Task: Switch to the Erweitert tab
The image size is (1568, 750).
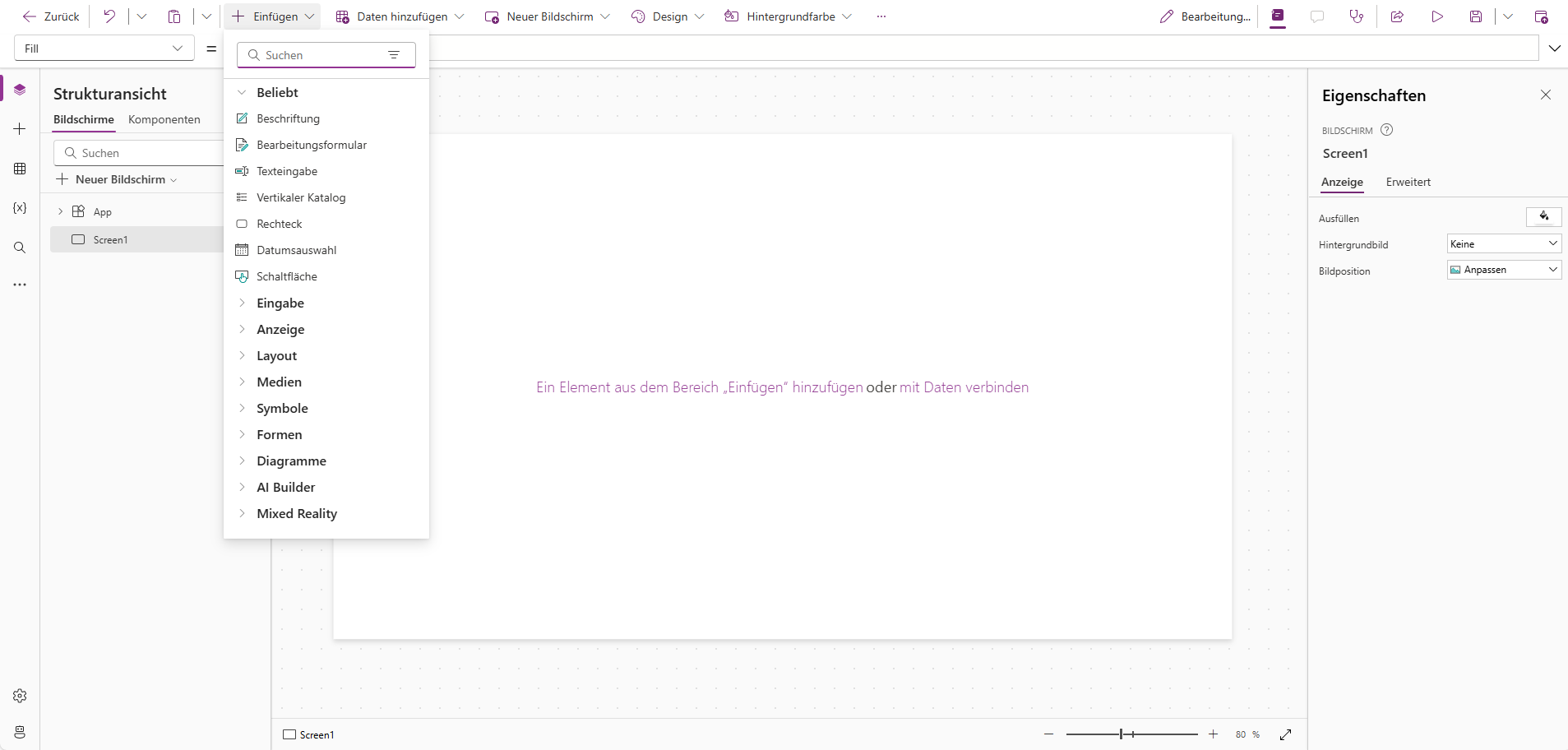Action: [1408, 183]
